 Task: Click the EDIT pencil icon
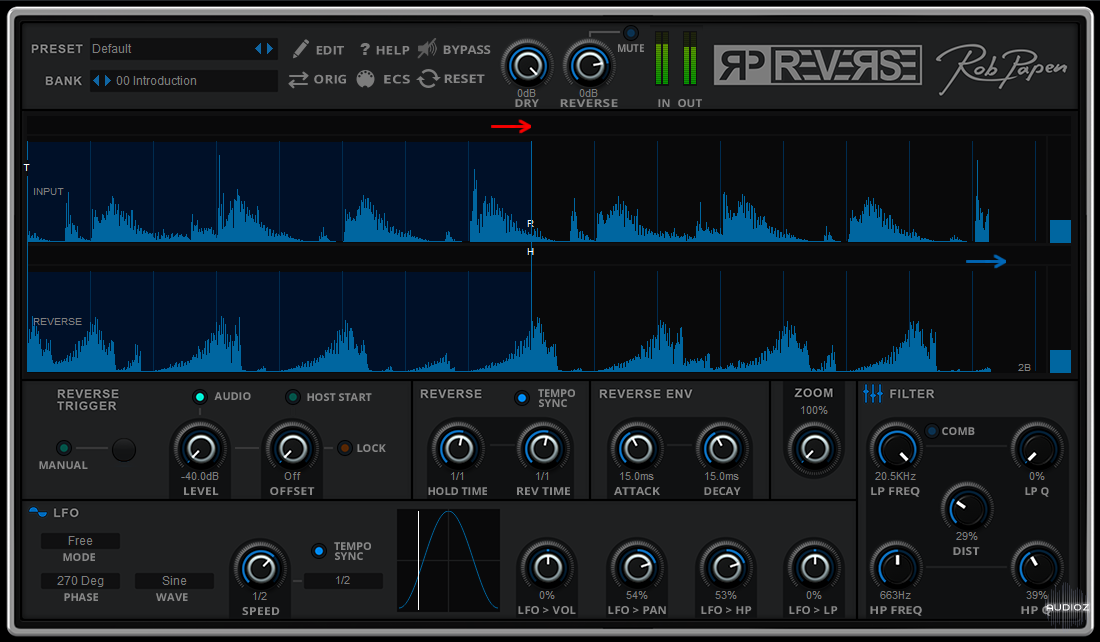(301, 49)
